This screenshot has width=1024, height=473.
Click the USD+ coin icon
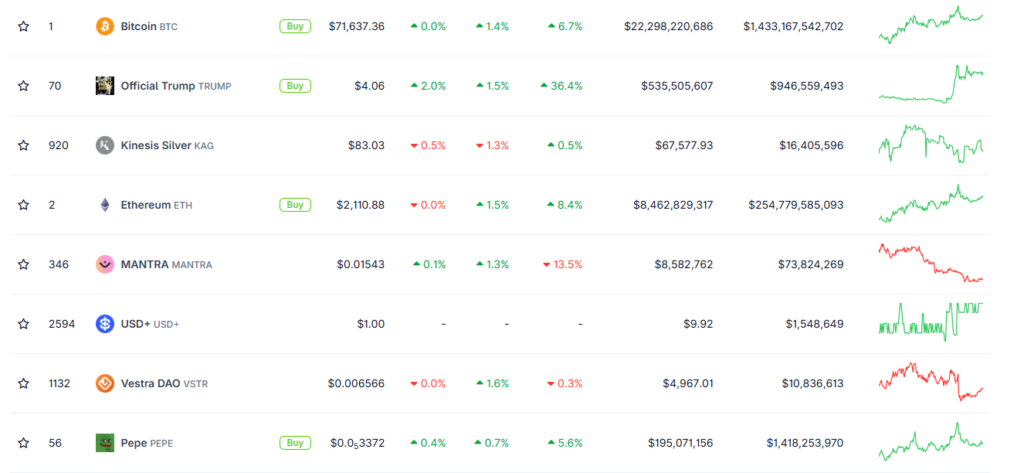coord(104,324)
